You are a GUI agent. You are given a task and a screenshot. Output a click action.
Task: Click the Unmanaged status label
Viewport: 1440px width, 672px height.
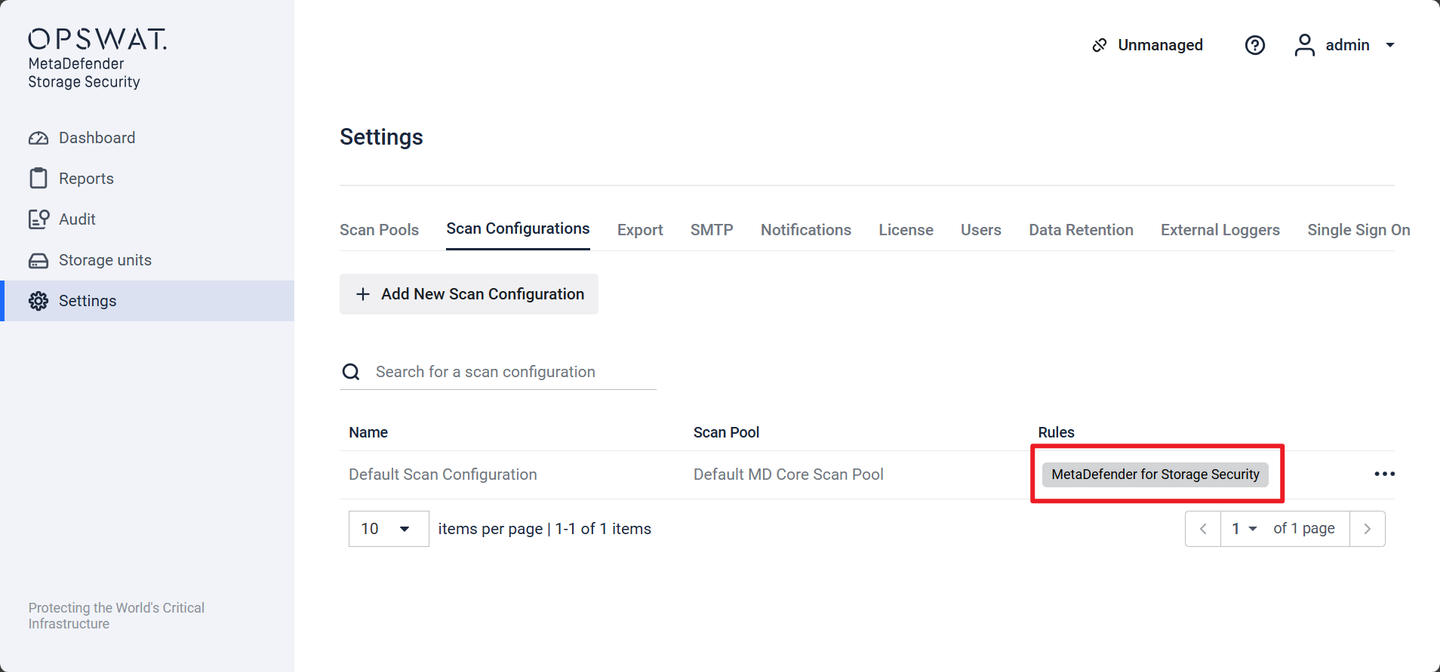[1160, 45]
